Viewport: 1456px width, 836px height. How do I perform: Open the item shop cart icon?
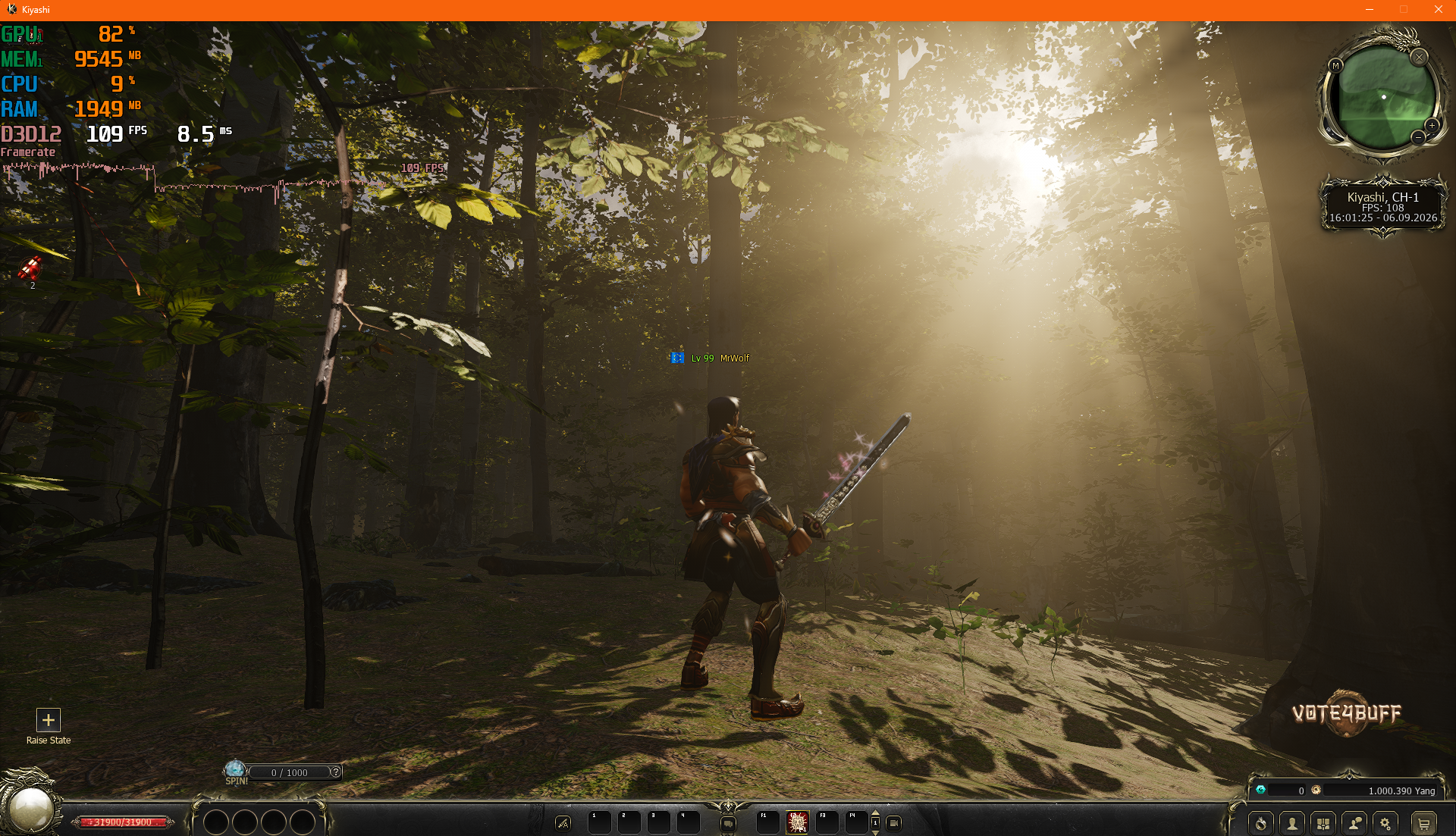(x=1424, y=824)
